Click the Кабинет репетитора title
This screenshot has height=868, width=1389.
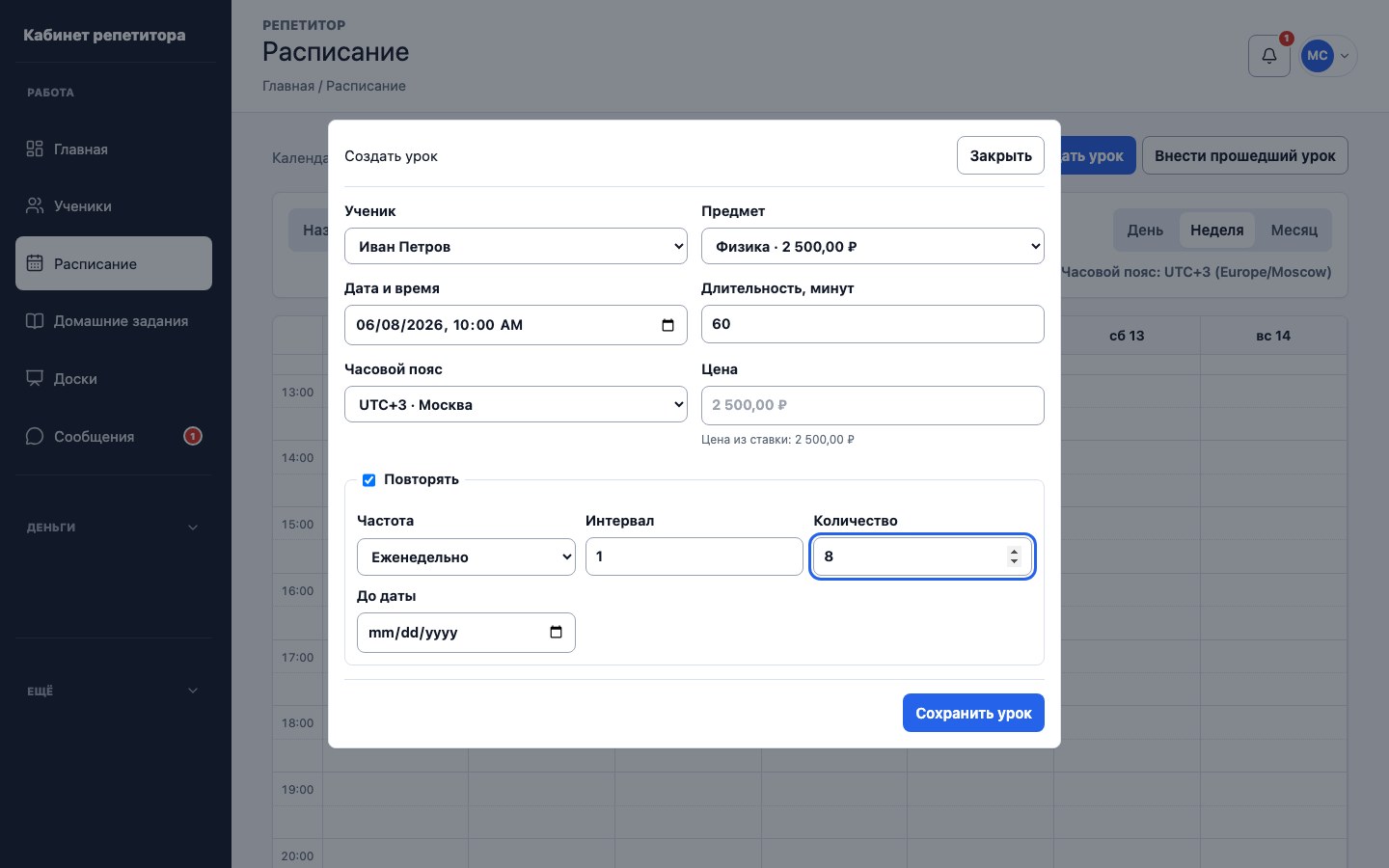click(104, 35)
